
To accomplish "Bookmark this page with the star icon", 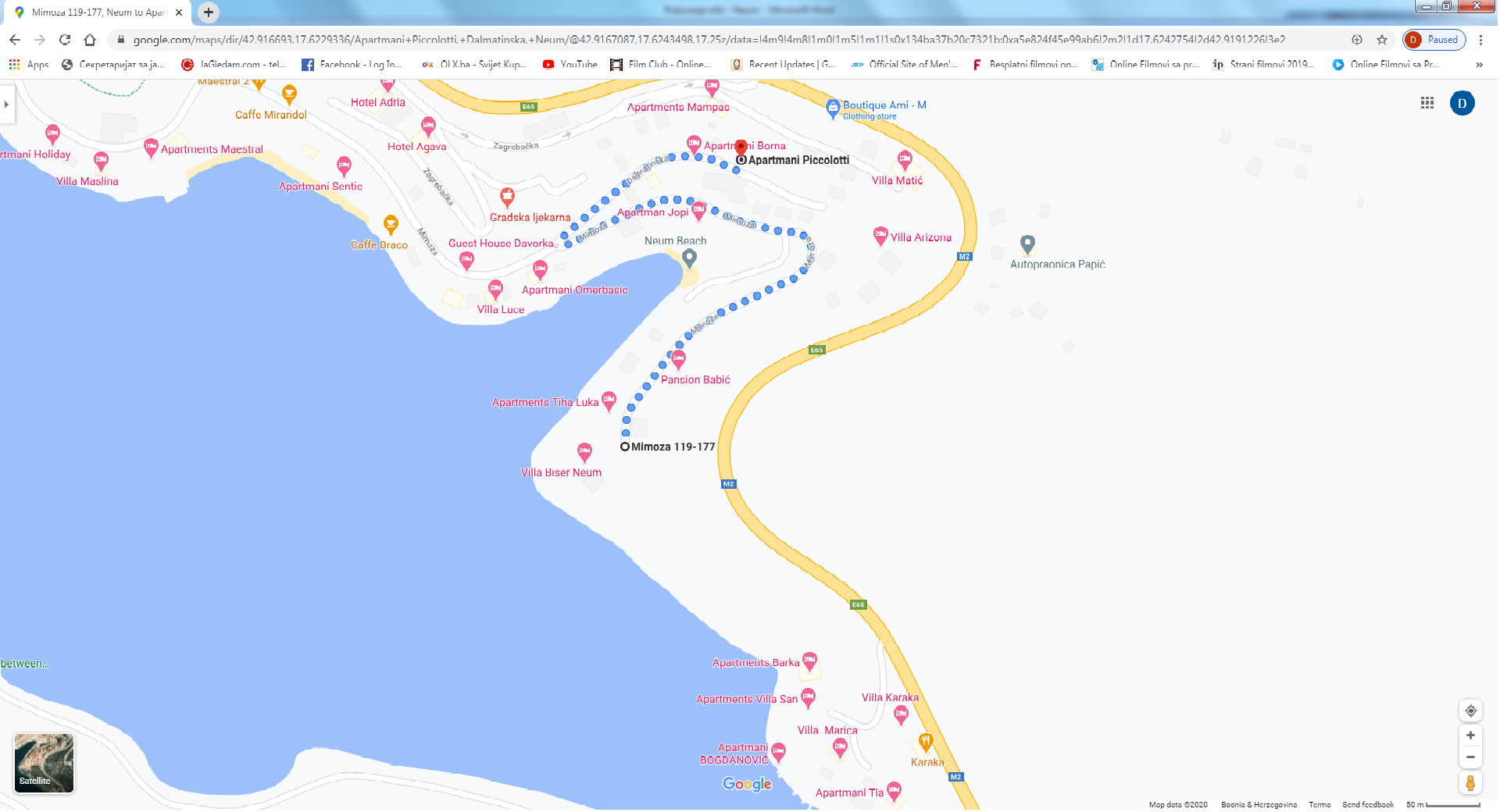I will 1382,40.
